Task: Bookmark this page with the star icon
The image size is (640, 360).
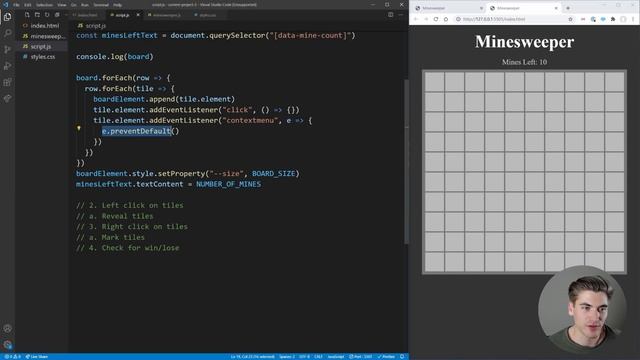Action: pyautogui.click(x=570, y=19)
